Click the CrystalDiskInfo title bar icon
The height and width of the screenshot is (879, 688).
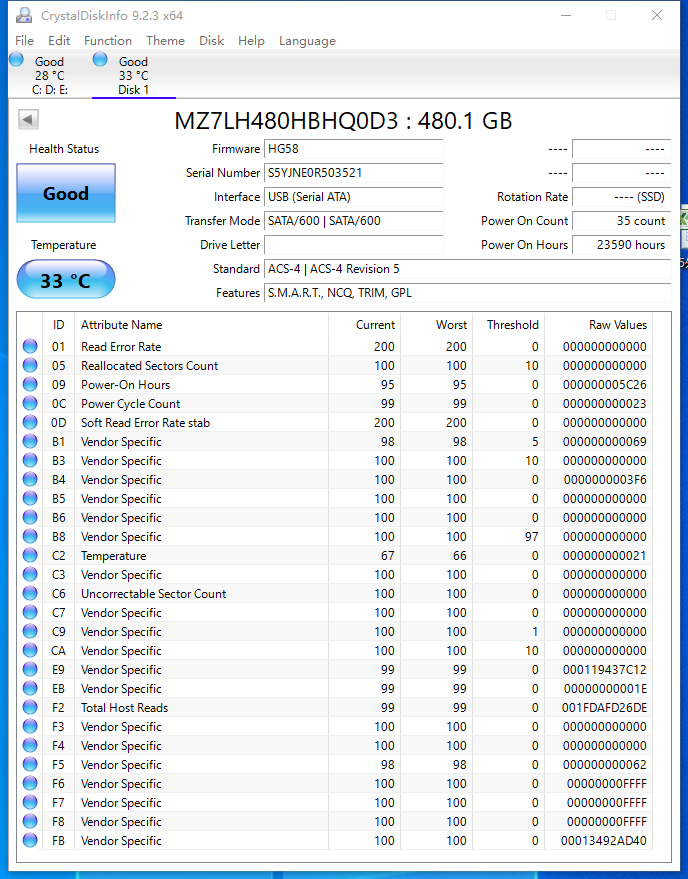[24, 15]
